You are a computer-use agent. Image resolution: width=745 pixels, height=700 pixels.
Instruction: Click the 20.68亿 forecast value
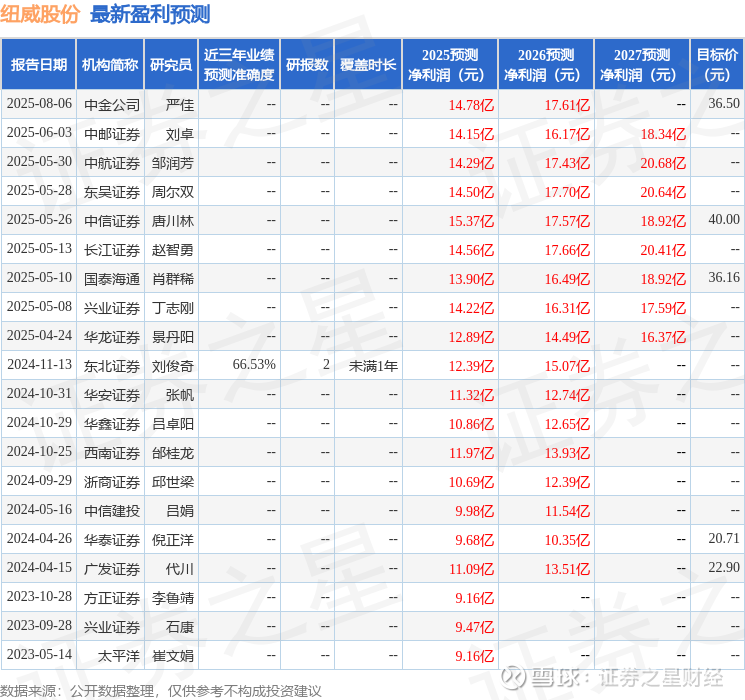pyautogui.click(x=663, y=163)
